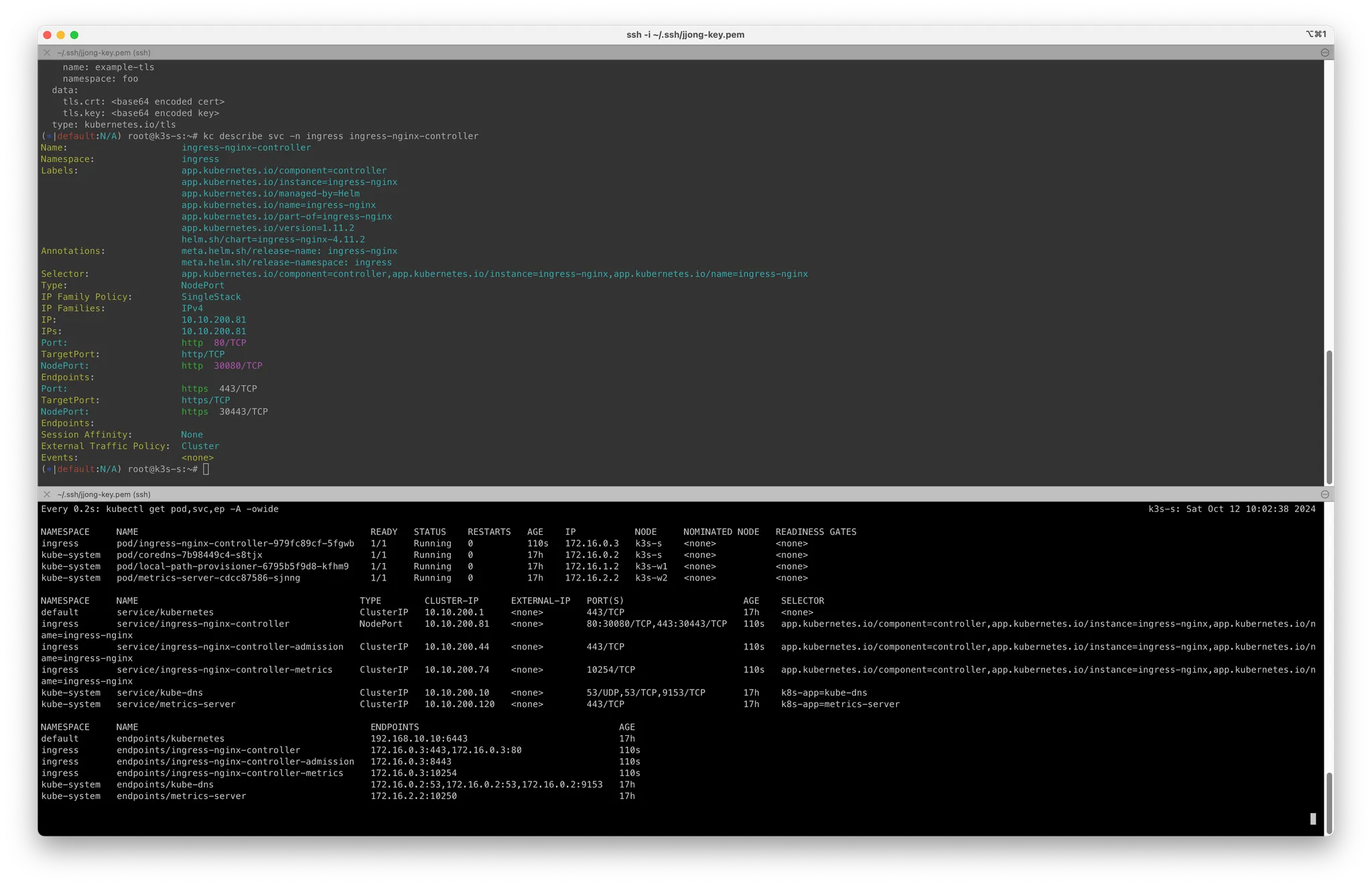Click the 'name: example-tls' line

(109, 67)
